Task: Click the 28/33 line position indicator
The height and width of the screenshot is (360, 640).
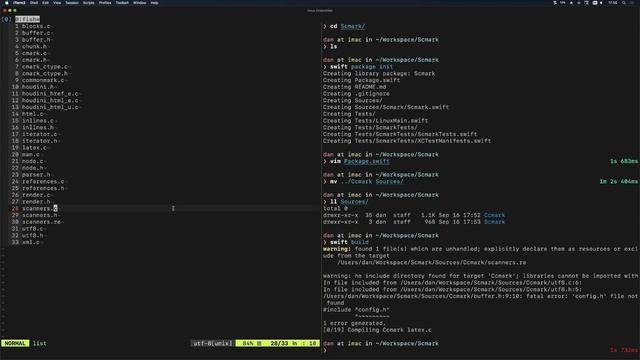Action: [279, 343]
